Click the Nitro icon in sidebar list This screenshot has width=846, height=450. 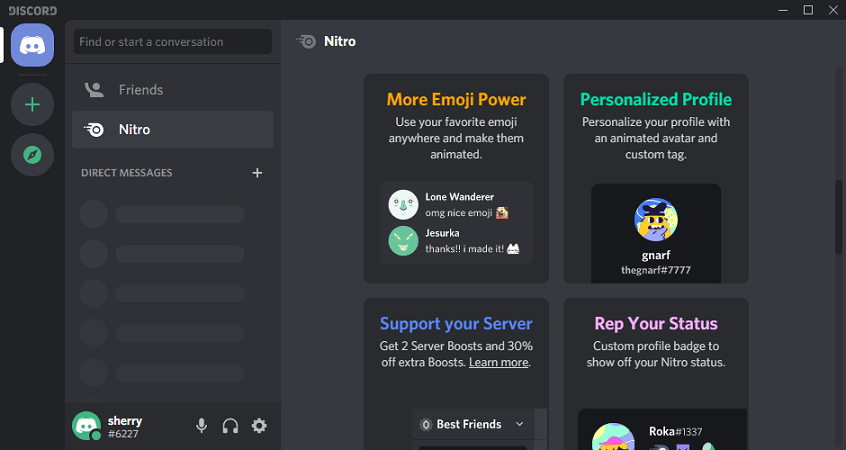pos(94,129)
